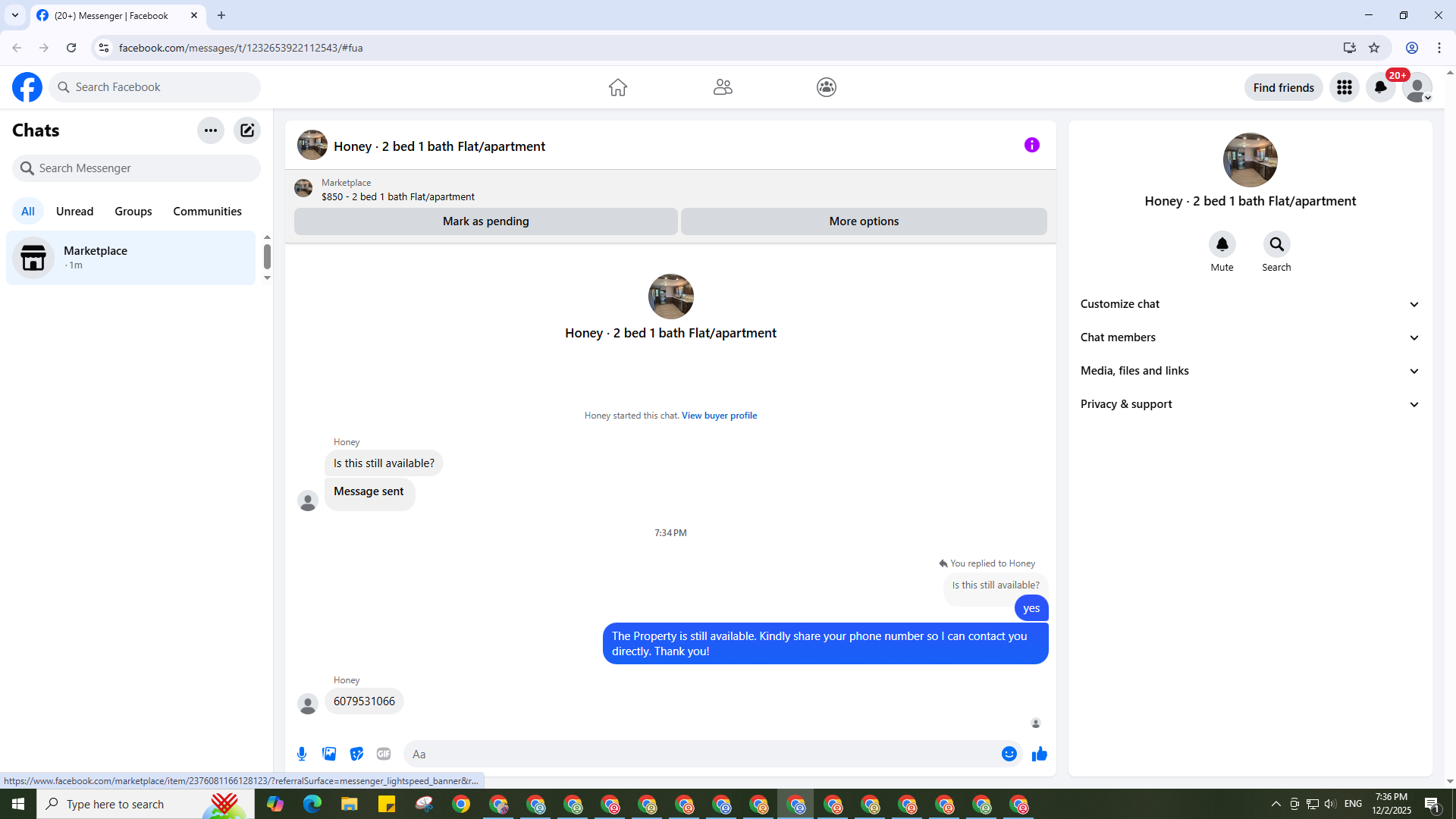Switch to the Groups tab
This screenshot has height=819, width=1456.
pos(133,212)
